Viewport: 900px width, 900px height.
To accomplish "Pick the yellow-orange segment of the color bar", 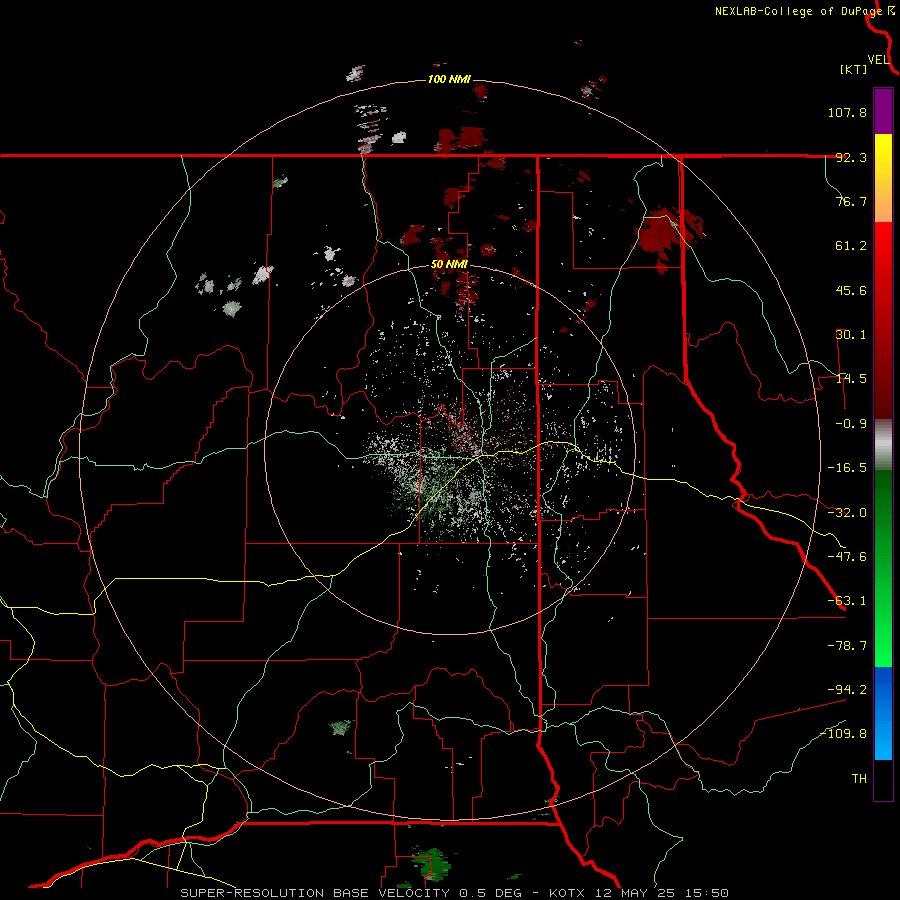I will pos(883,178).
